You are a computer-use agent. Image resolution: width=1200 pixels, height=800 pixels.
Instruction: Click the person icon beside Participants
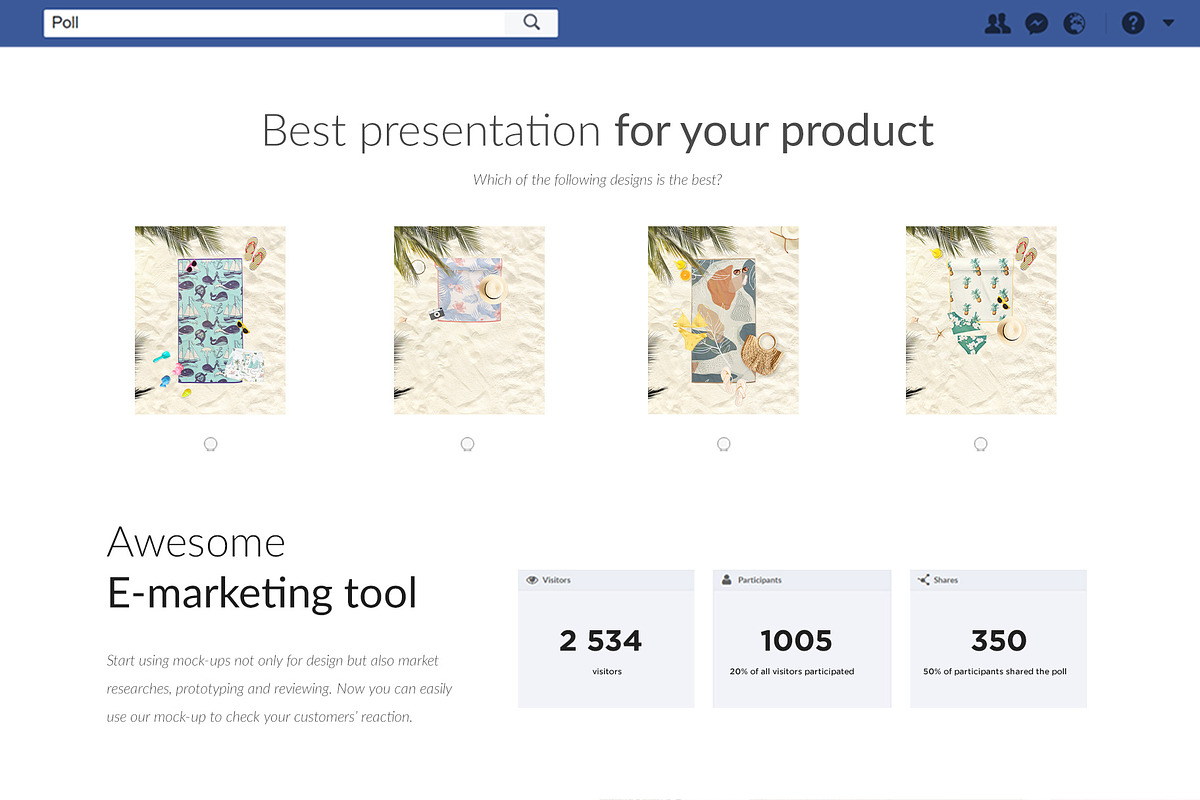pos(727,580)
